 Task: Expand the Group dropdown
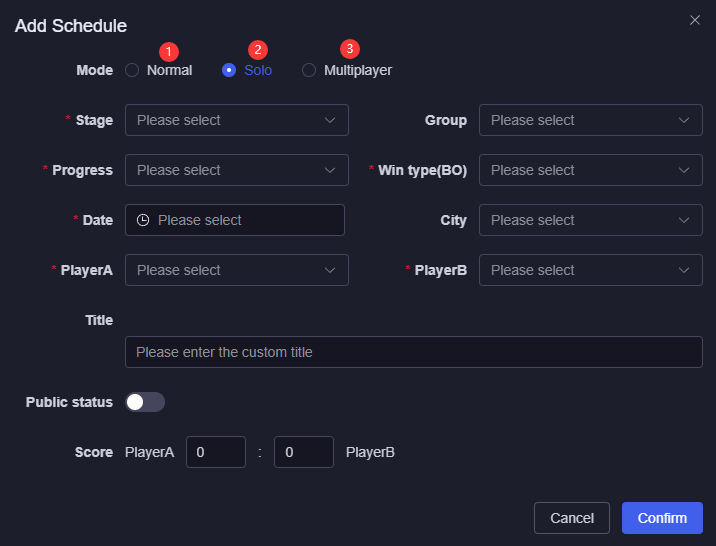[590, 120]
